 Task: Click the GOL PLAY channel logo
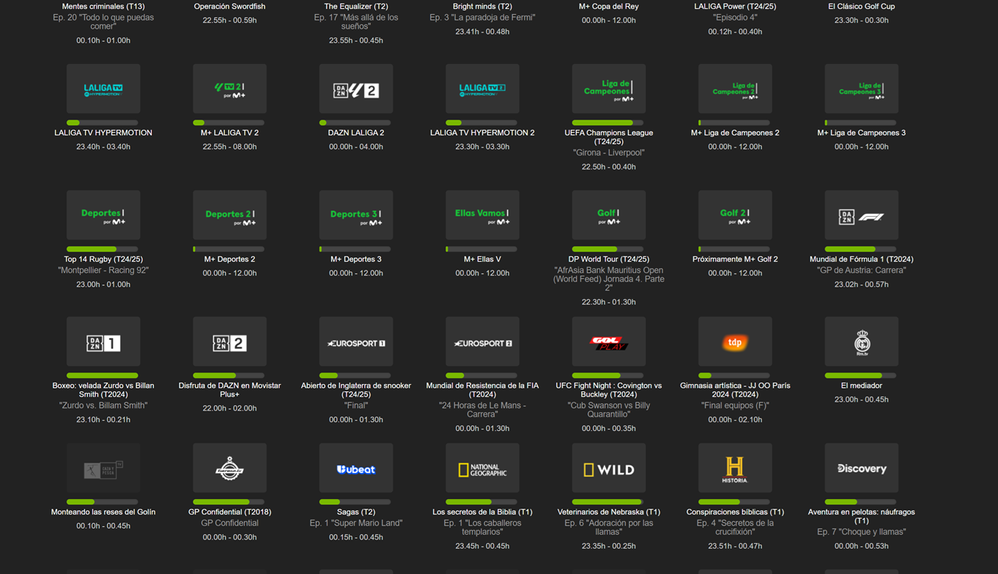click(608, 343)
